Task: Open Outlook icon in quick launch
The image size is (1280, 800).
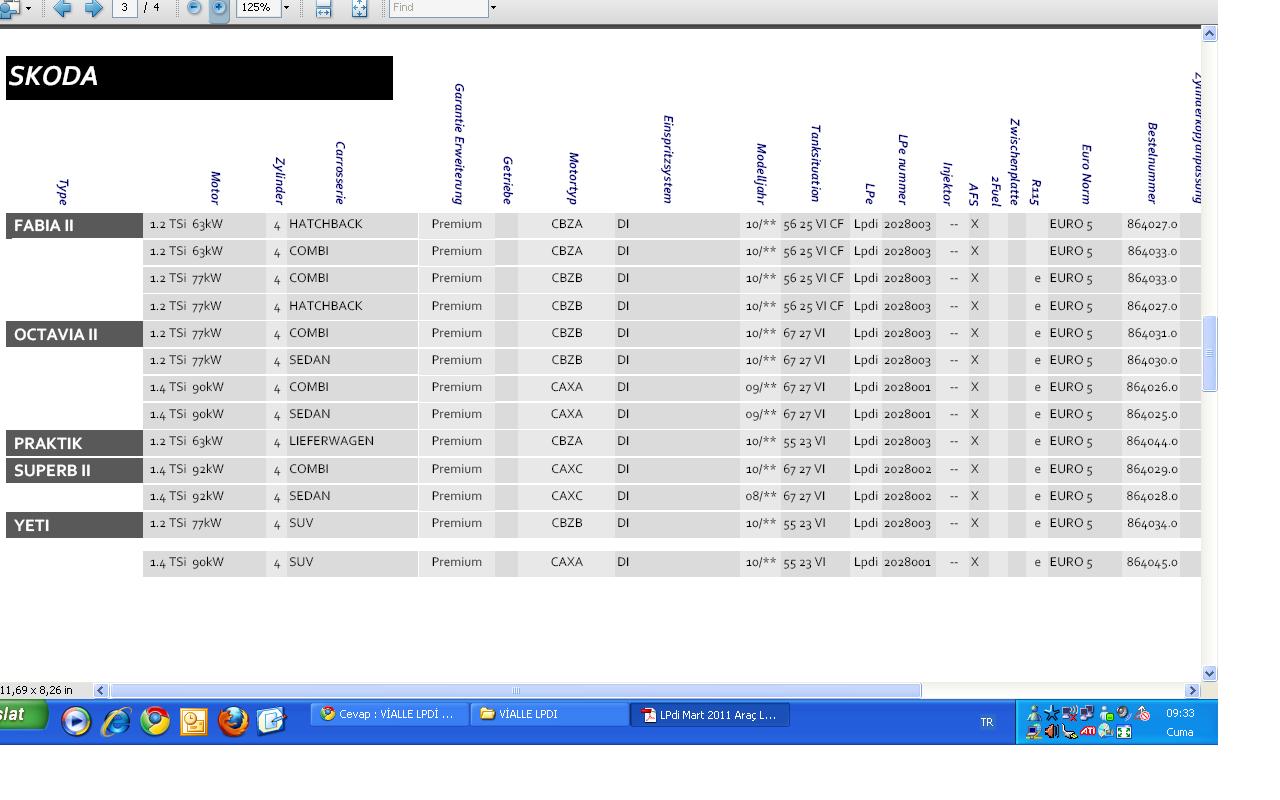Action: 194,721
